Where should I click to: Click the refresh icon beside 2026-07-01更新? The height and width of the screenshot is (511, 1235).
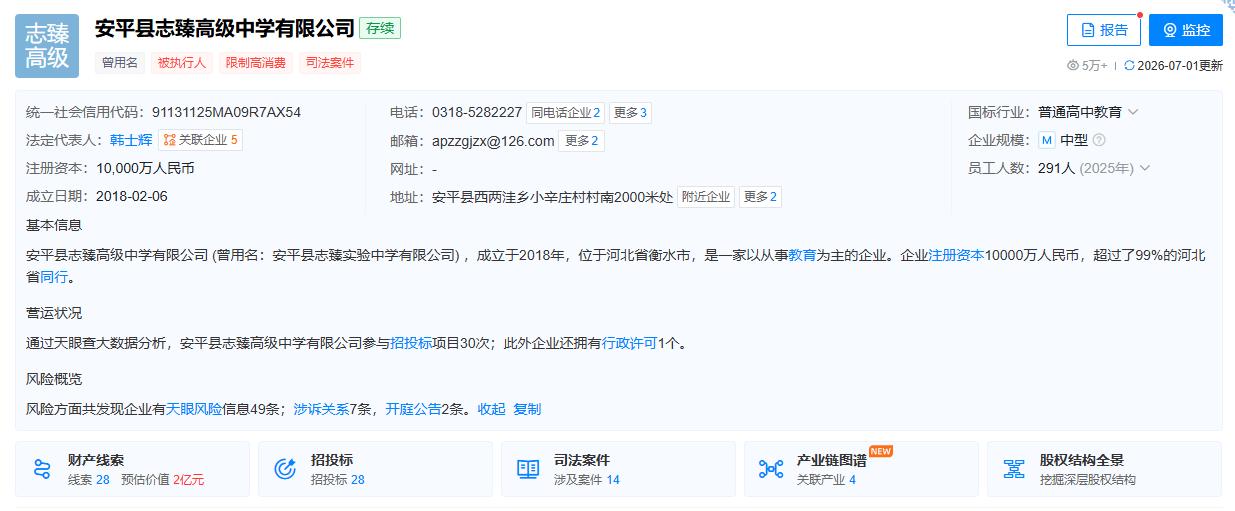1129,66
